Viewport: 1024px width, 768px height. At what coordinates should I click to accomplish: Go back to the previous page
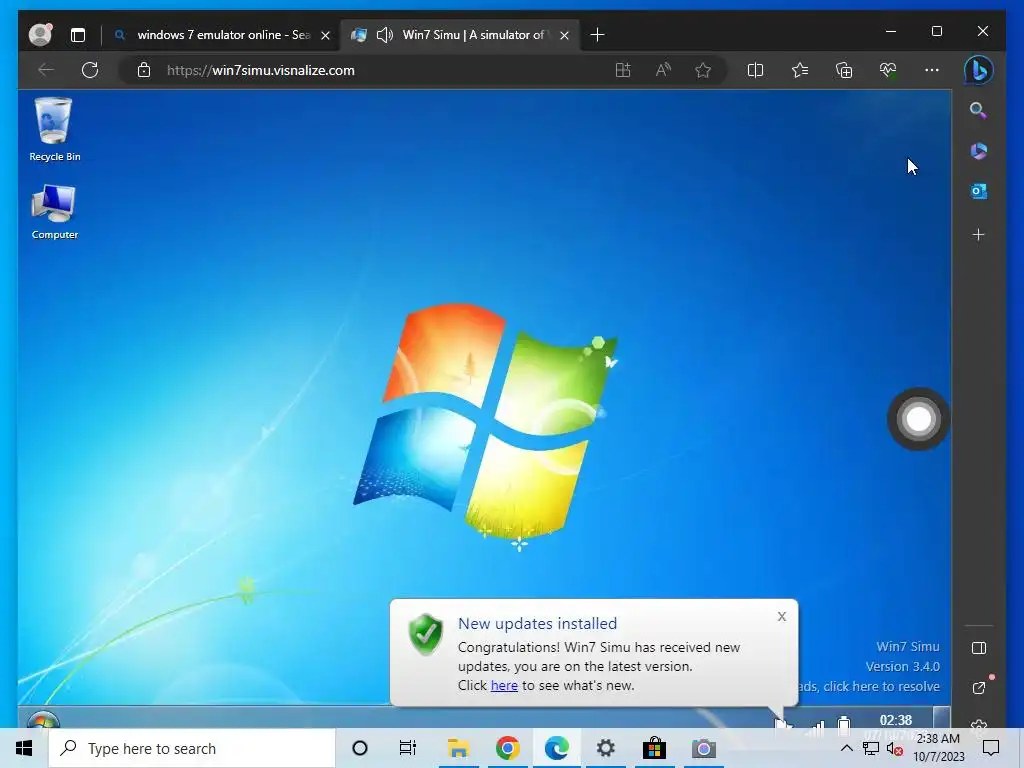pos(46,70)
